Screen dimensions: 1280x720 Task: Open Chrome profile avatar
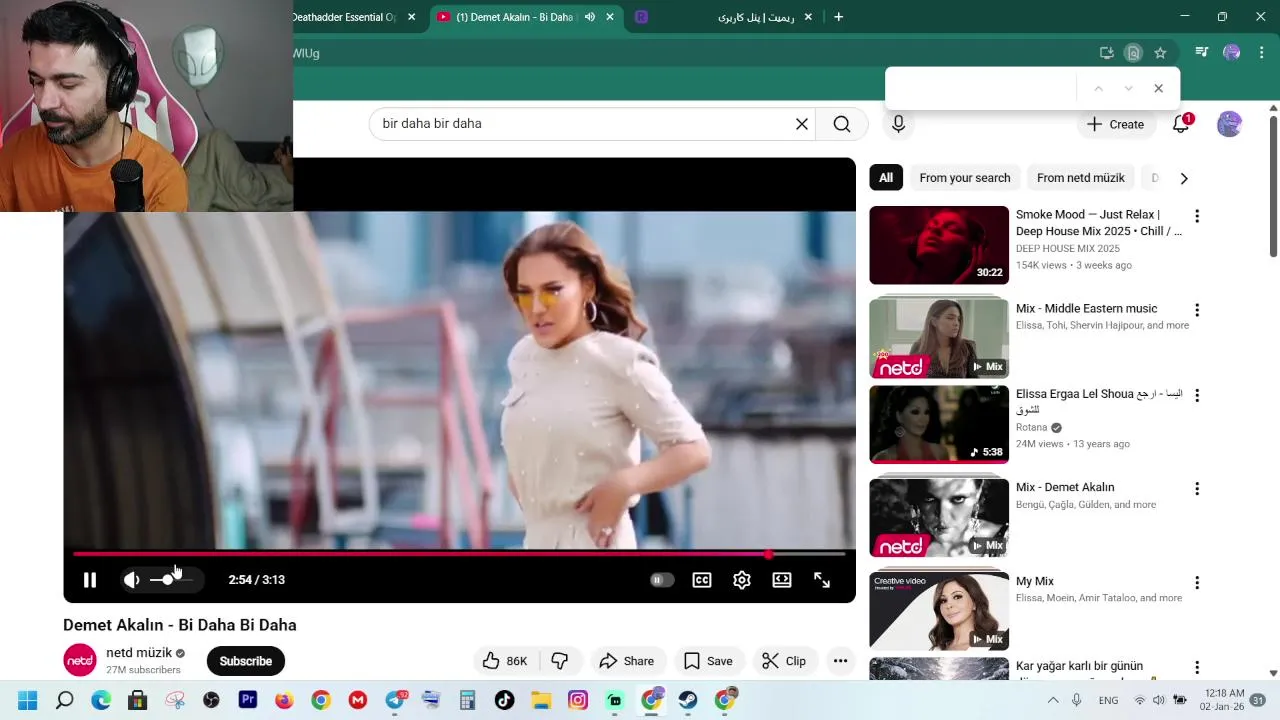[1232, 53]
